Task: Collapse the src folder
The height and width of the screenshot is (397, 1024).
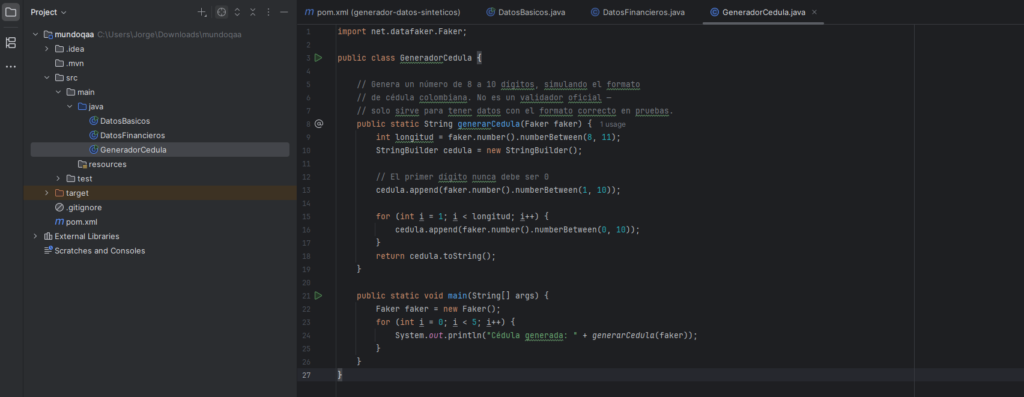Action: pos(46,78)
